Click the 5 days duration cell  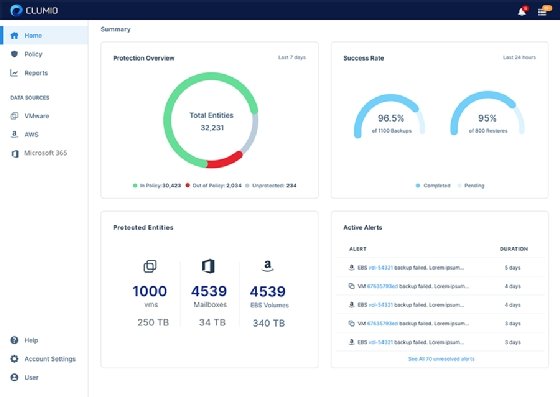(x=512, y=267)
